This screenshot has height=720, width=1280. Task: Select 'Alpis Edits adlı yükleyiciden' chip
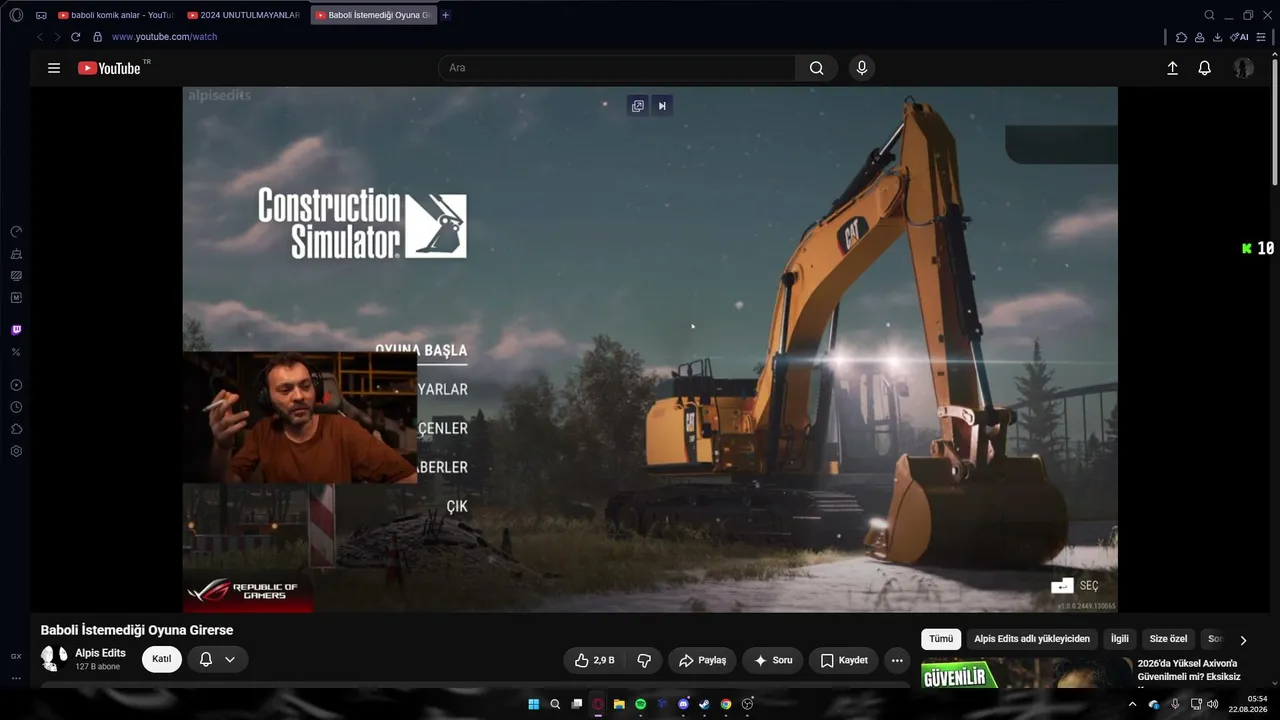(1032, 639)
